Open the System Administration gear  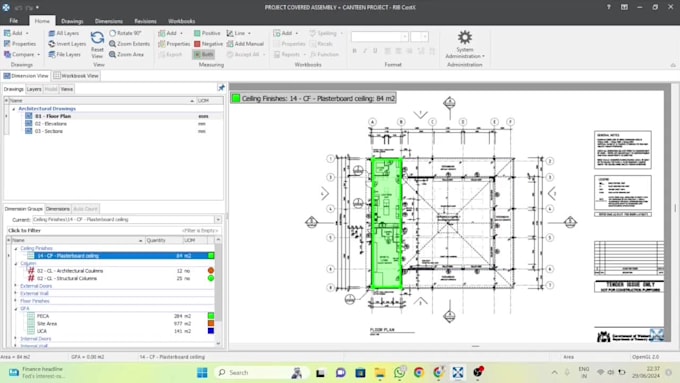[464, 38]
